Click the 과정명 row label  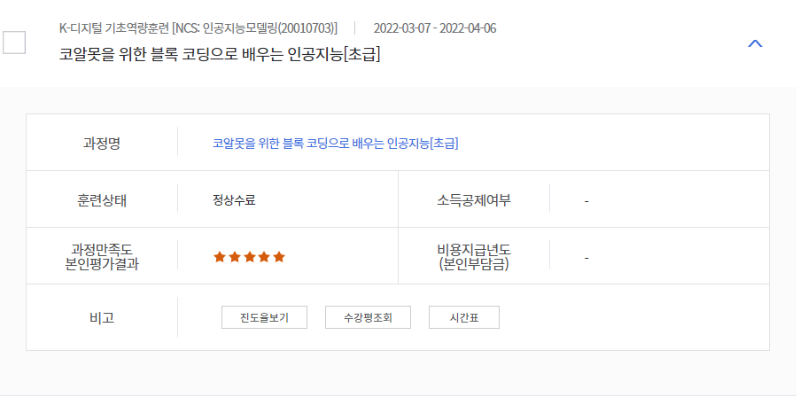[102, 143]
